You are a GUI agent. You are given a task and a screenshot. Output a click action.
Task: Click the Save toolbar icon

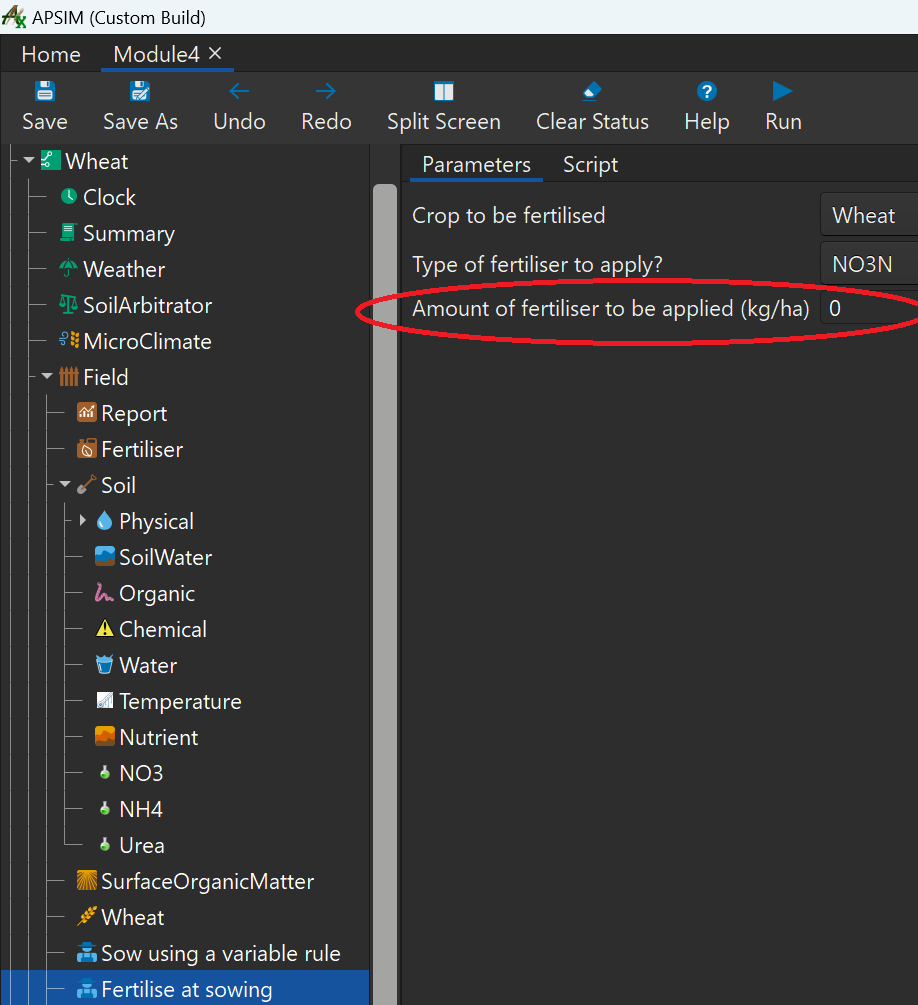45,91
